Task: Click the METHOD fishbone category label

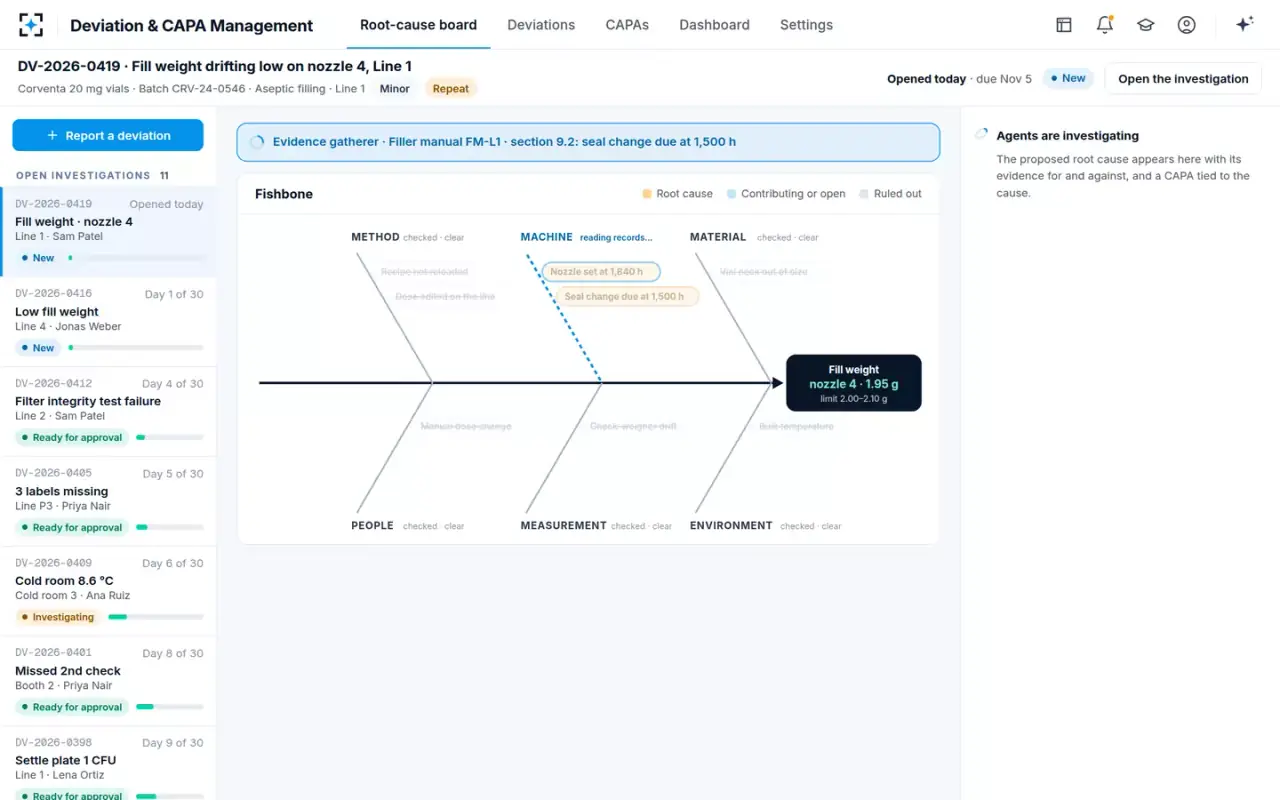Action: click(375, 237)
